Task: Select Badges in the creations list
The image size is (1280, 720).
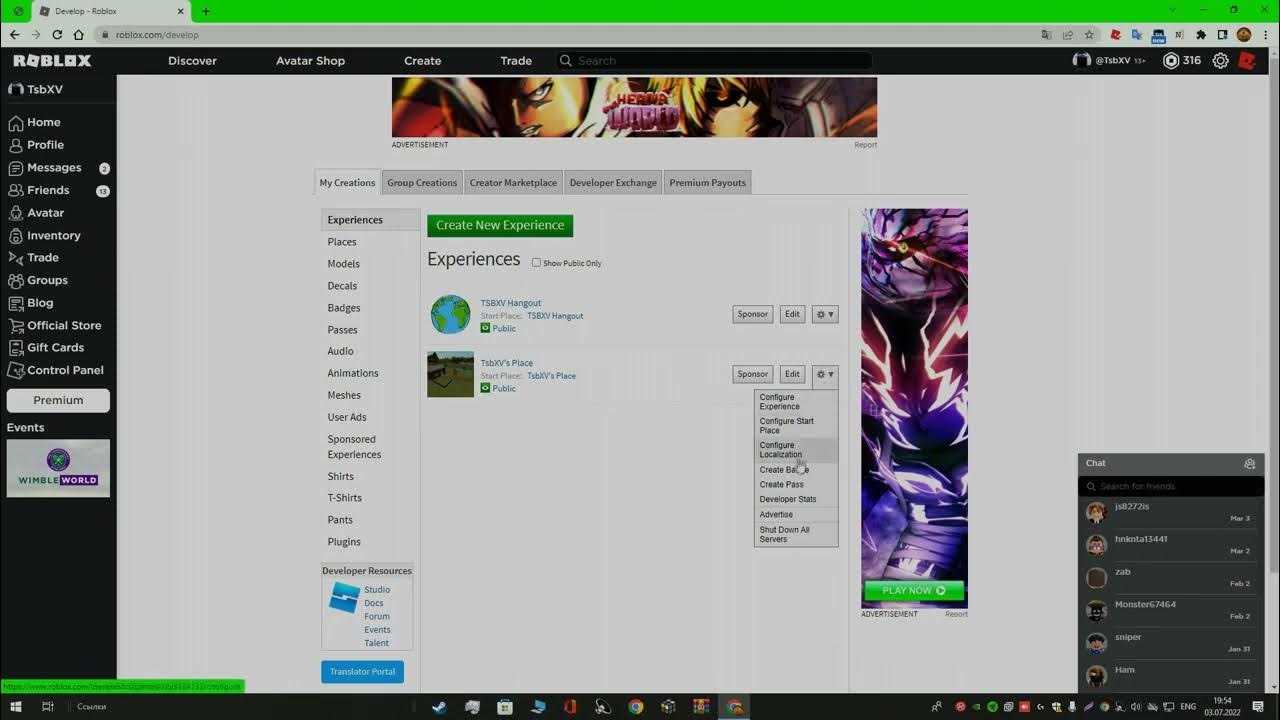Action: pos(344,308)
